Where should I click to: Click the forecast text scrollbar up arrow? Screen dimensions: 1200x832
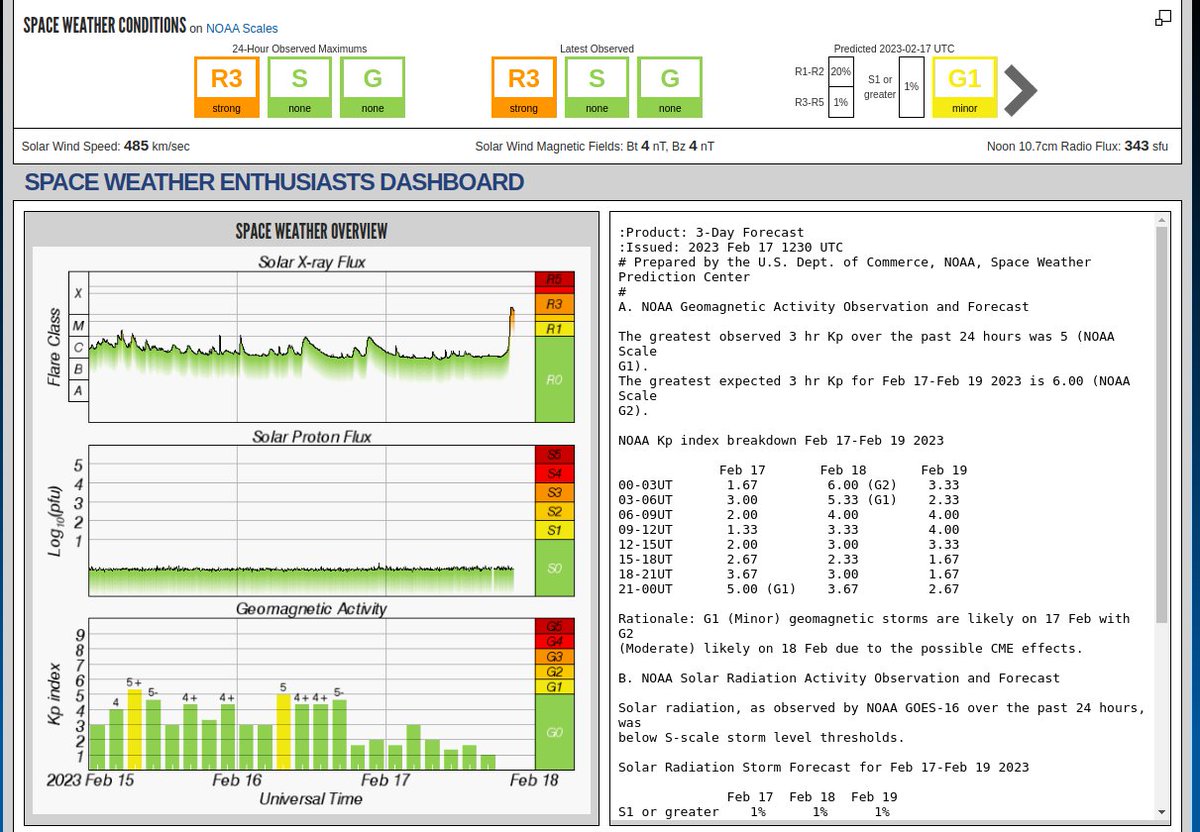(x=1161, y=219)
